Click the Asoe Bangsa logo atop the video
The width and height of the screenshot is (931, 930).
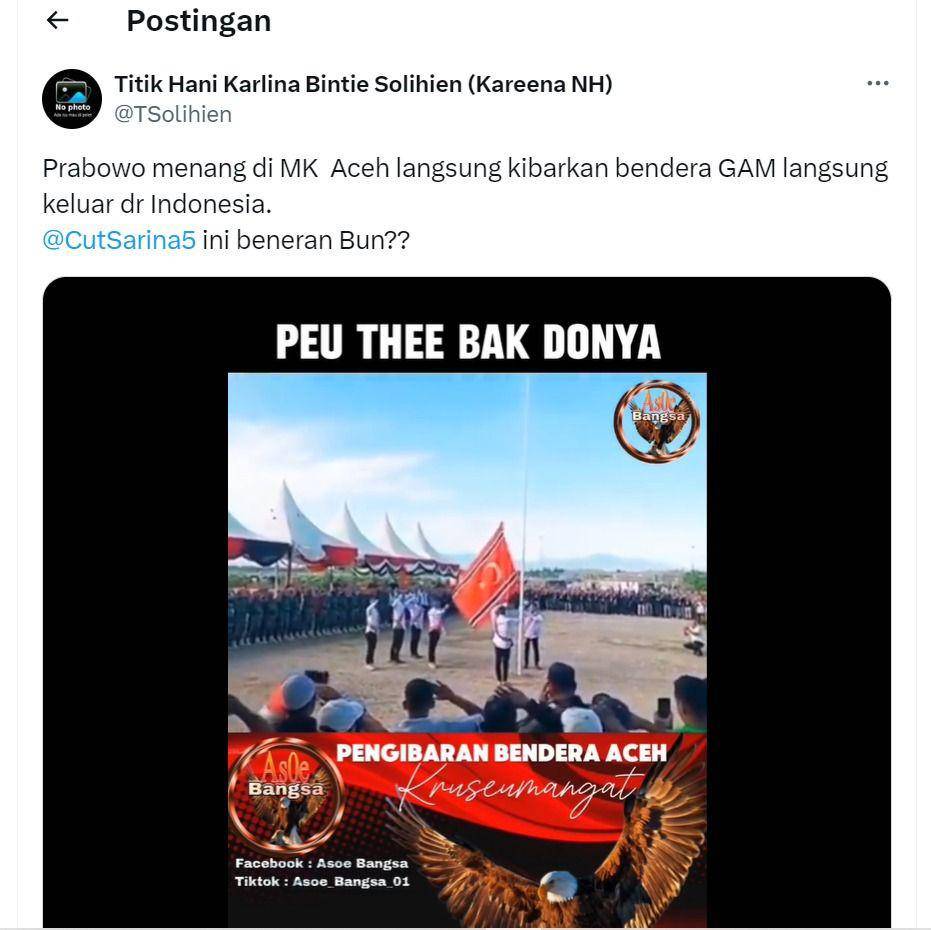[x=657, y=421]
